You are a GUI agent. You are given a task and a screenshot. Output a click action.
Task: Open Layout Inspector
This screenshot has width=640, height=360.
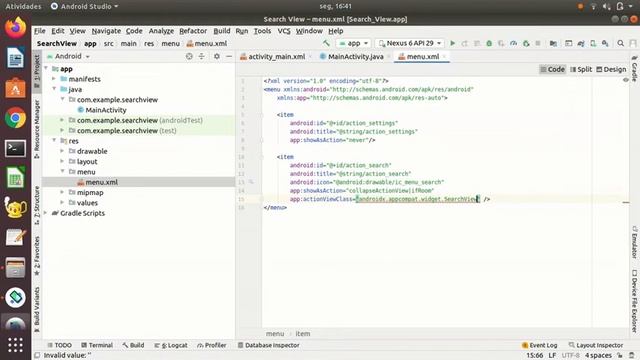coord(596,345)
